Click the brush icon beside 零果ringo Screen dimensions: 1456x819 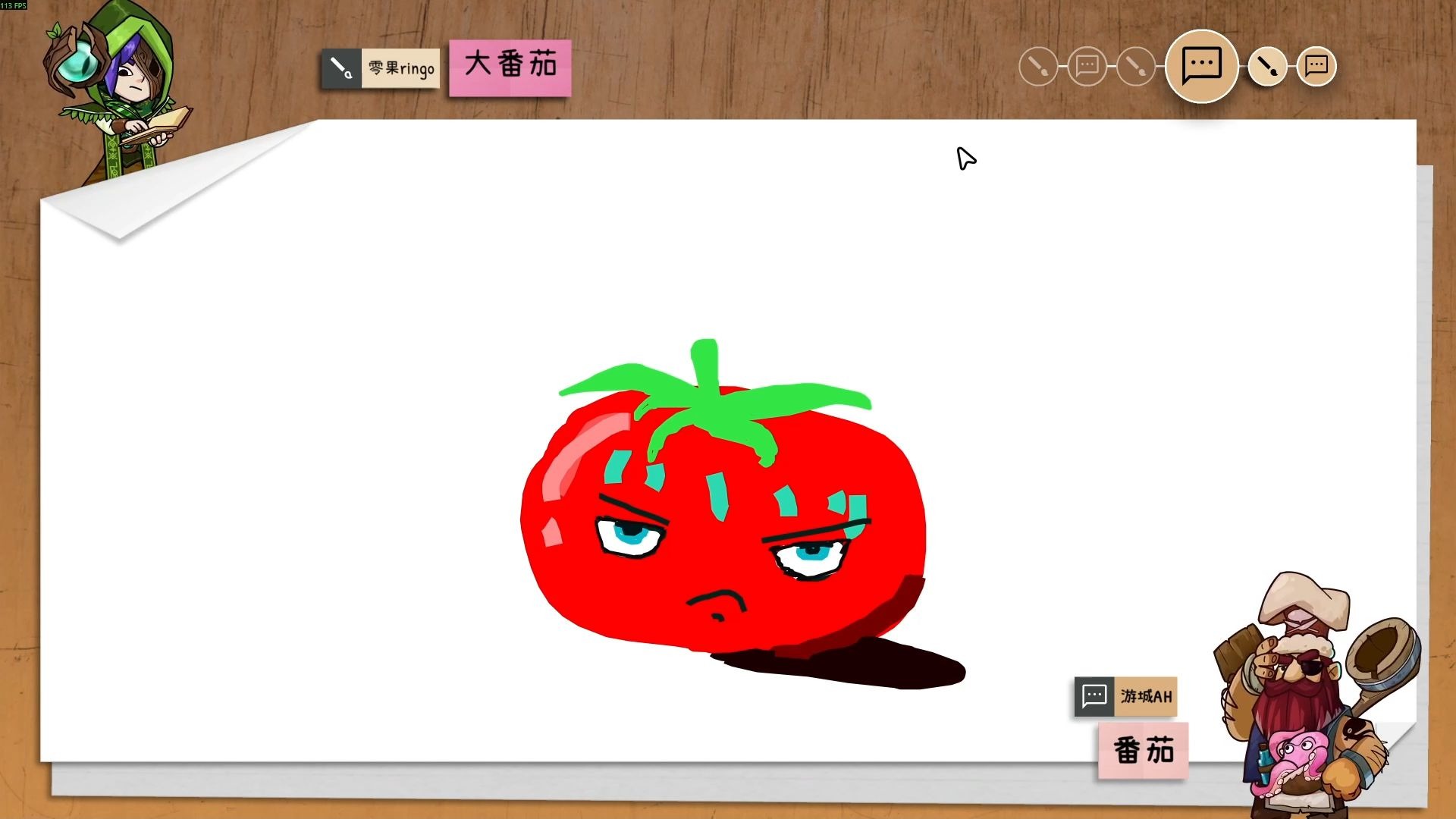(341, 69)
